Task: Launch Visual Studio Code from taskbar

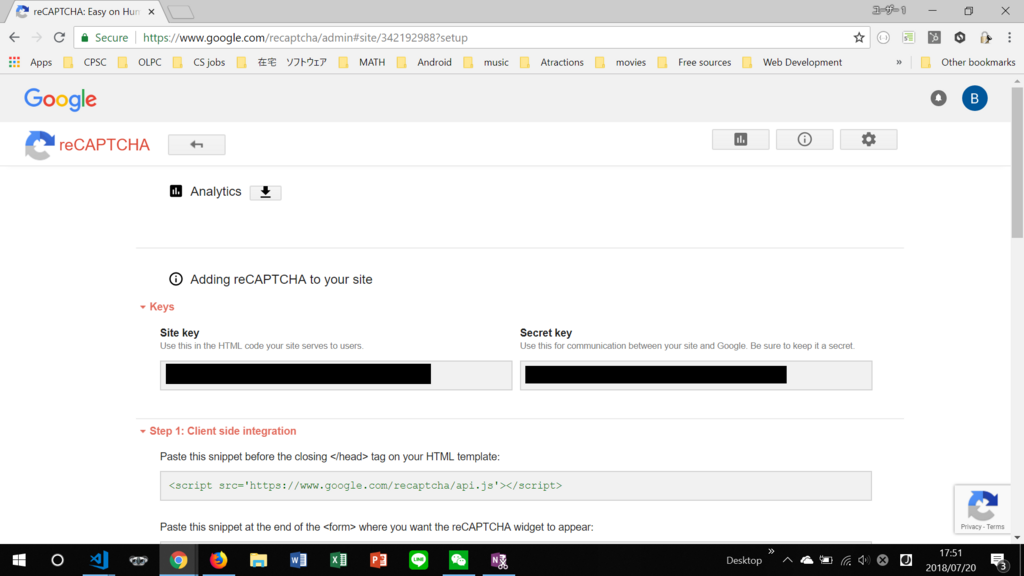Action: tap(99, 560)
